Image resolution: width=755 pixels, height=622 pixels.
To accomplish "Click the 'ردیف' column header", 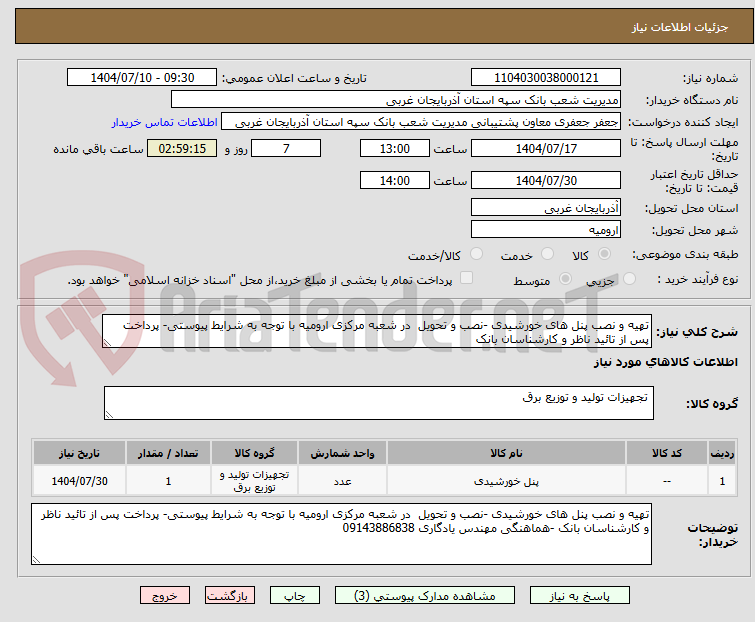I will (x=722, y=453).
